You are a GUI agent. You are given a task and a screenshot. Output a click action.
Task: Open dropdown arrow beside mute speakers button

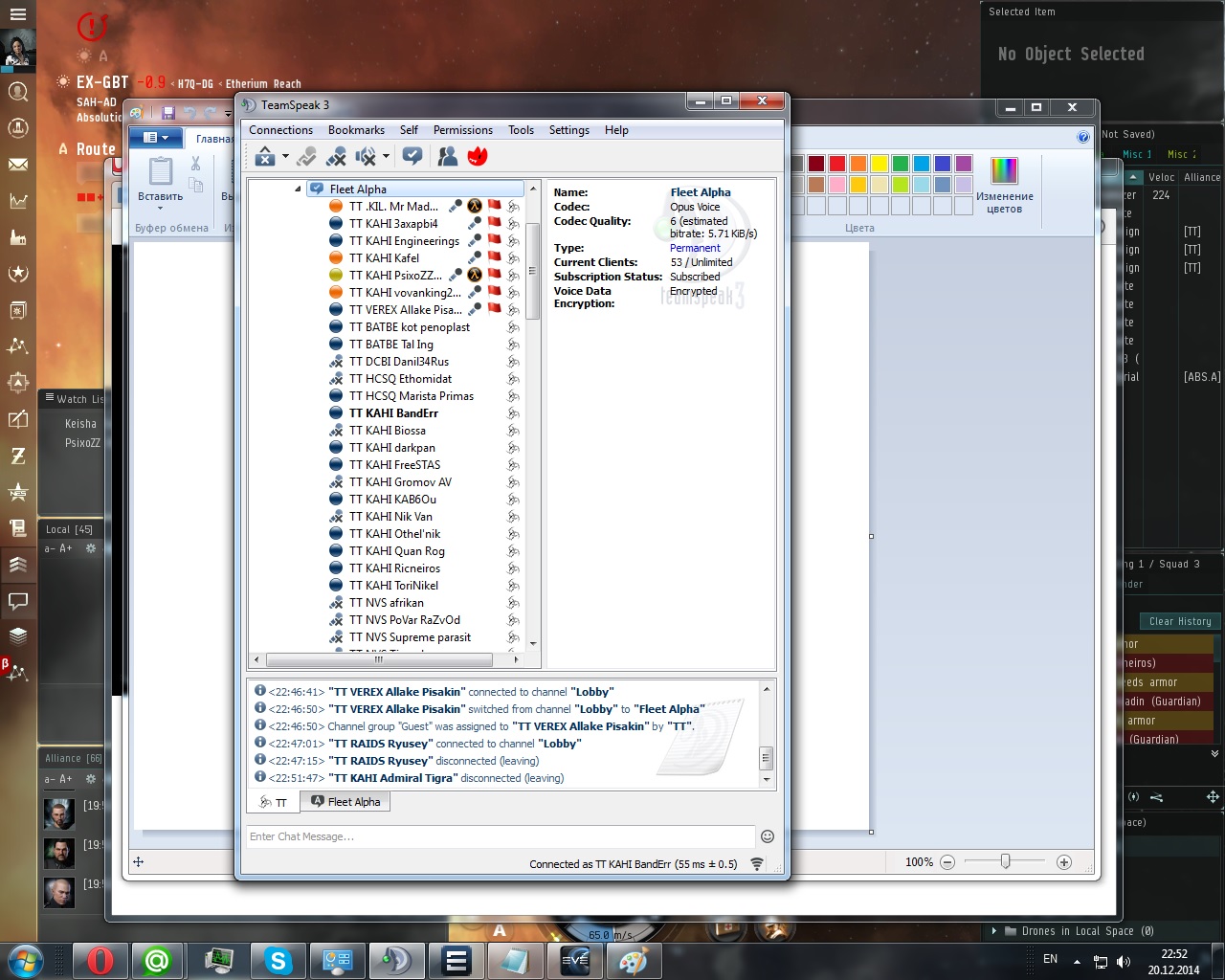coord(387,157)
